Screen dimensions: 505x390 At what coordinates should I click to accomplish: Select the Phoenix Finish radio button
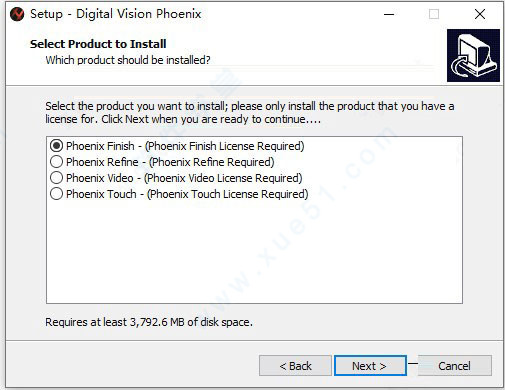tap(56, 146)
